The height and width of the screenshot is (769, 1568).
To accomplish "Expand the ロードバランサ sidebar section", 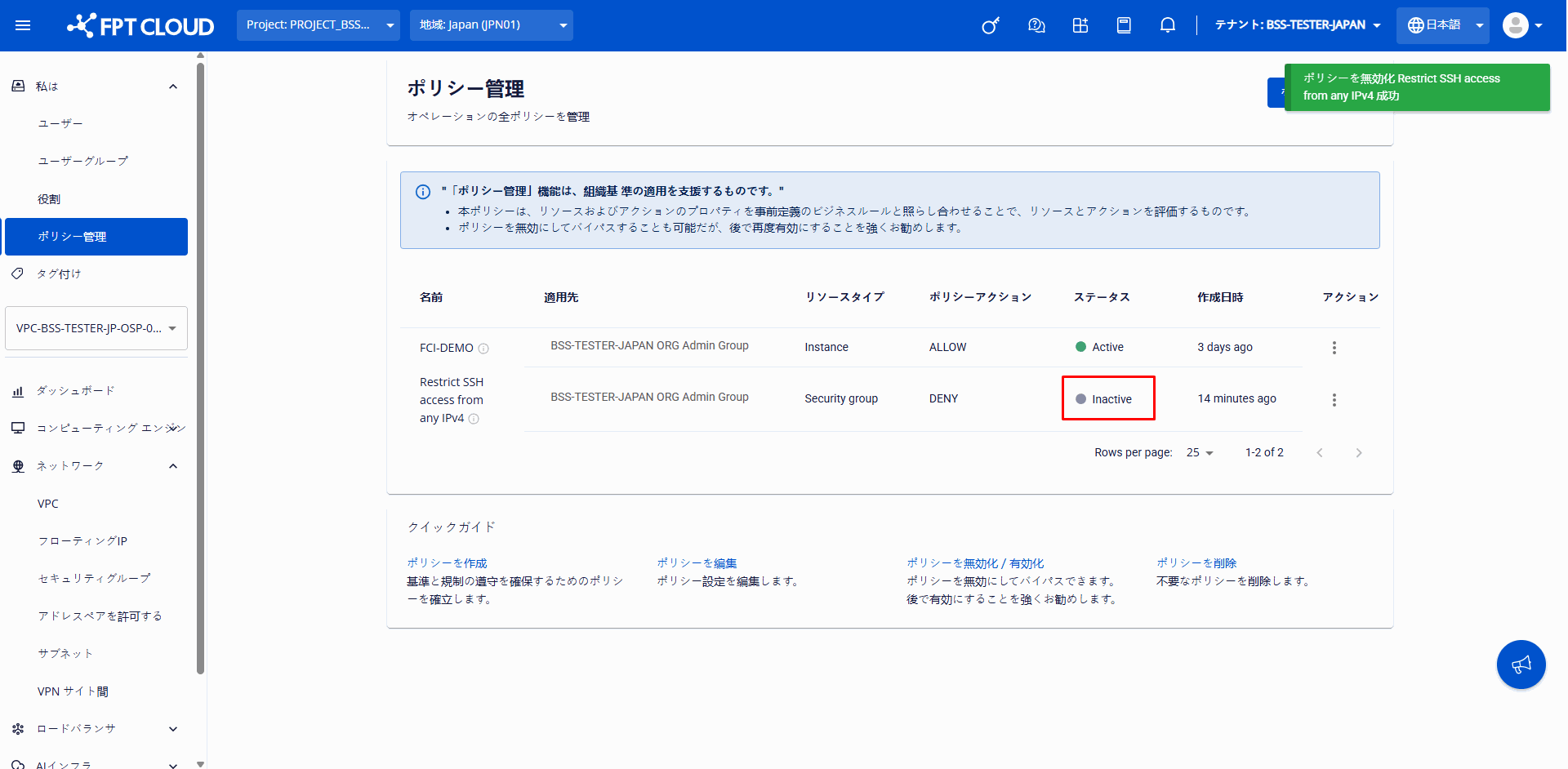I will pos(173,729).
